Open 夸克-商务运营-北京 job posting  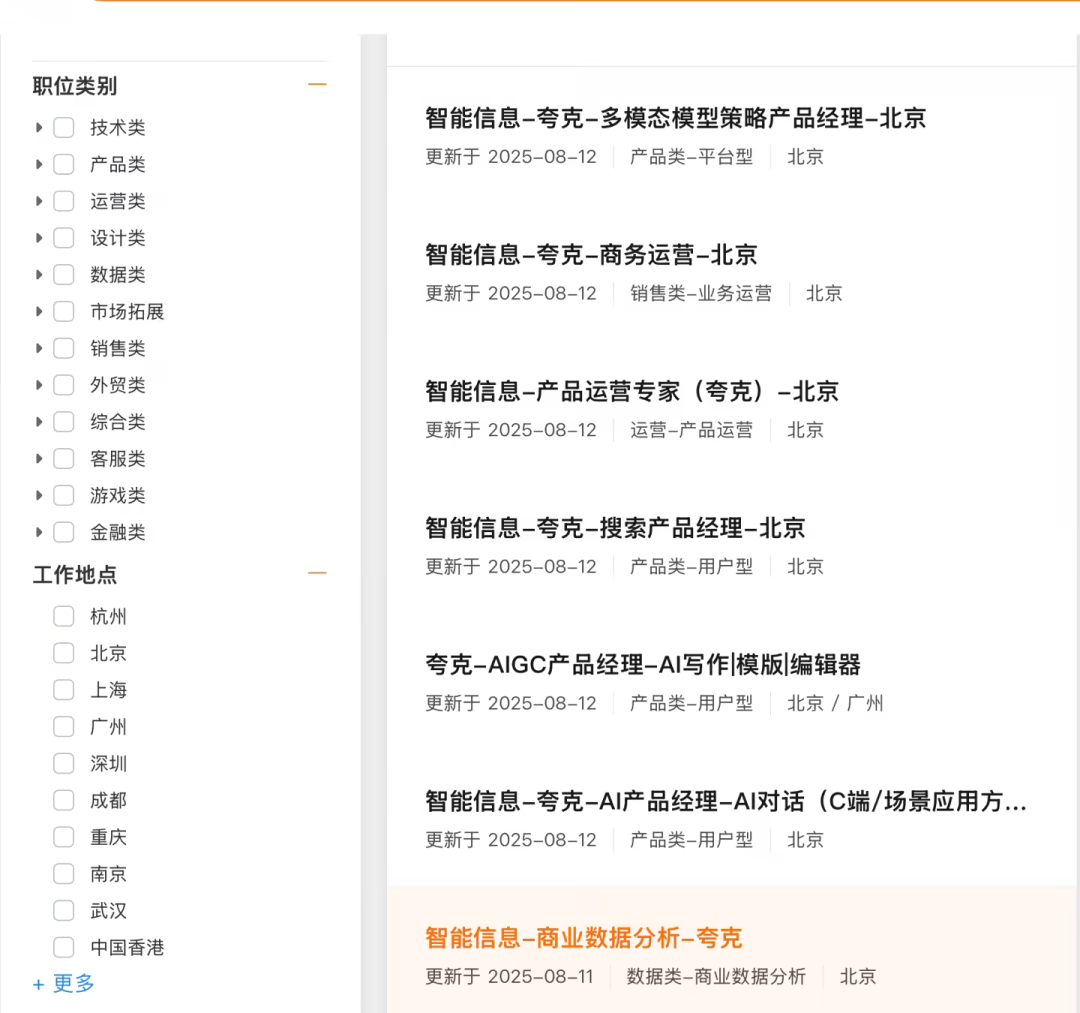pos(591,255)
